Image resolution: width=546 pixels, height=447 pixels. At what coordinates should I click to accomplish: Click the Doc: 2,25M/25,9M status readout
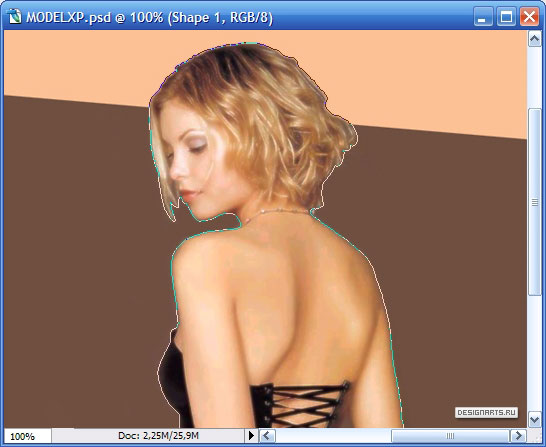(x=158, y=436)
